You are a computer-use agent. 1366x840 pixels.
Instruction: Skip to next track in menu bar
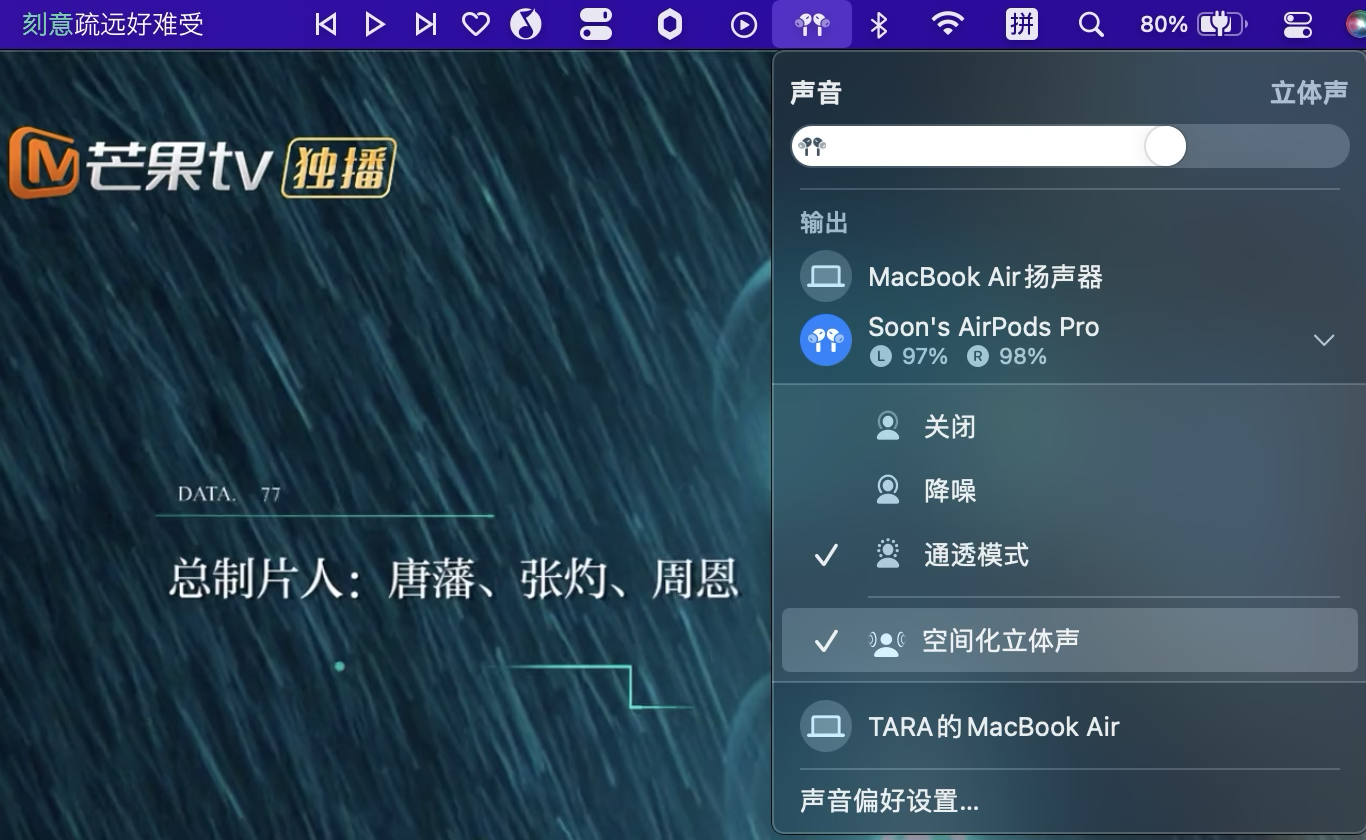coord(426,24)
